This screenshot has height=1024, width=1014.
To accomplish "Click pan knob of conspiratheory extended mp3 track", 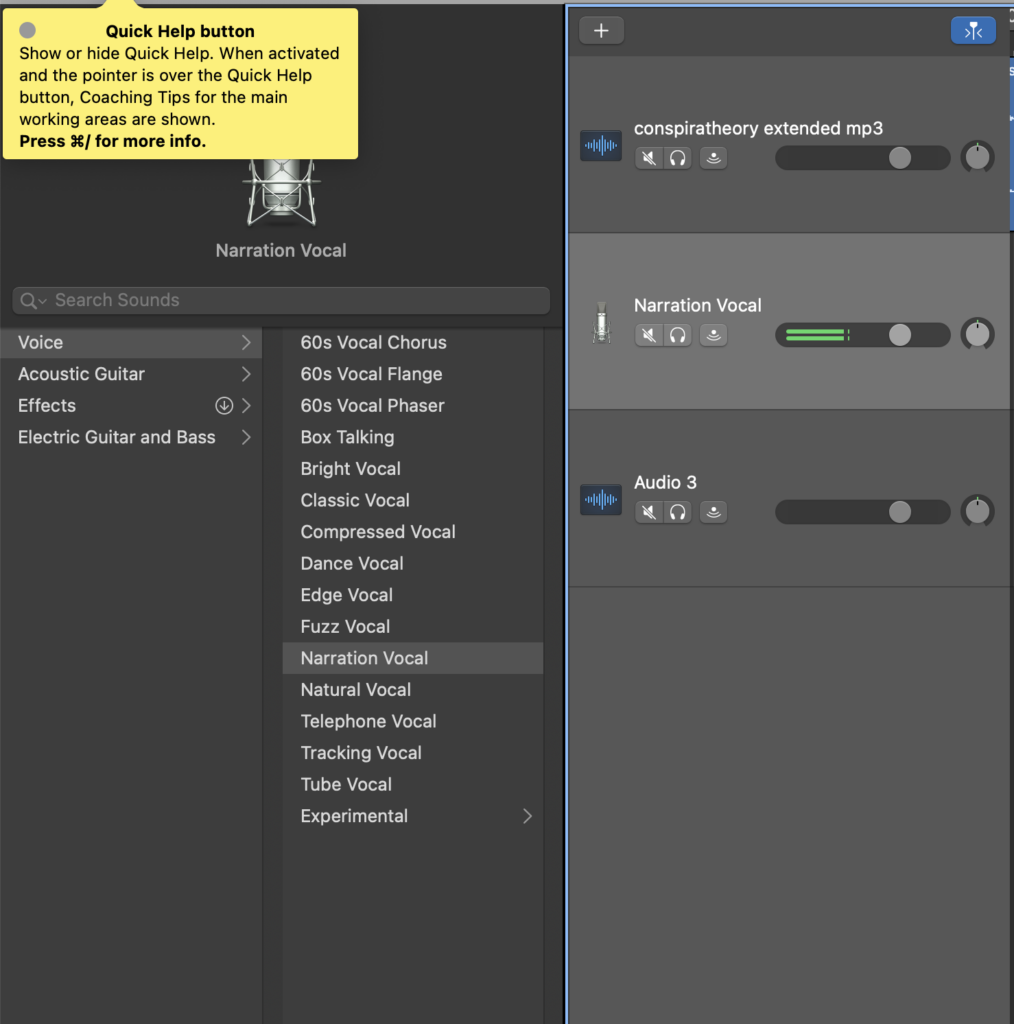I will [x=977, y=157].
